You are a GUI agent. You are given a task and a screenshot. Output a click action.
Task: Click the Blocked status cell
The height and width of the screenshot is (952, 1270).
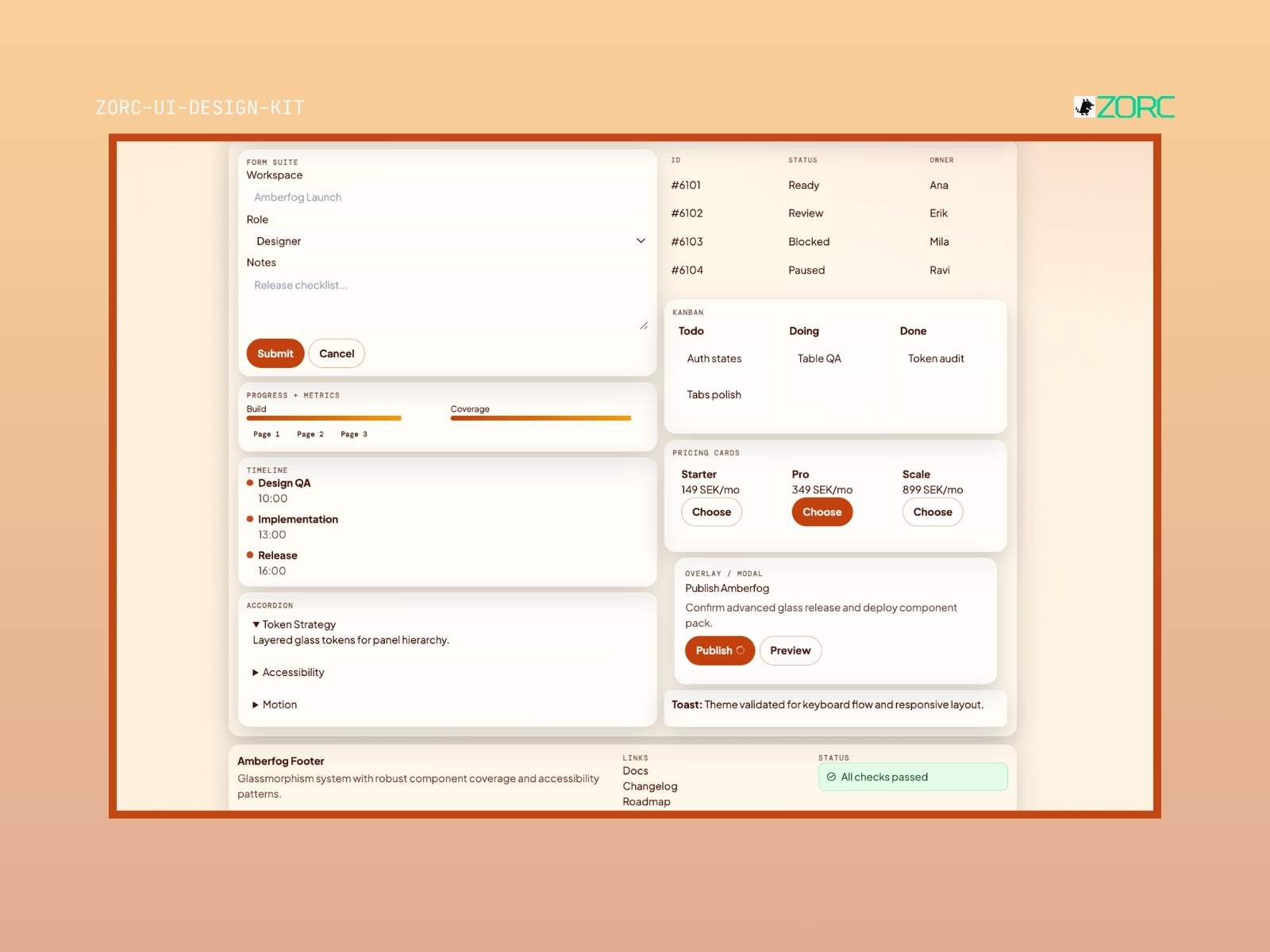[x=809, y=242]
